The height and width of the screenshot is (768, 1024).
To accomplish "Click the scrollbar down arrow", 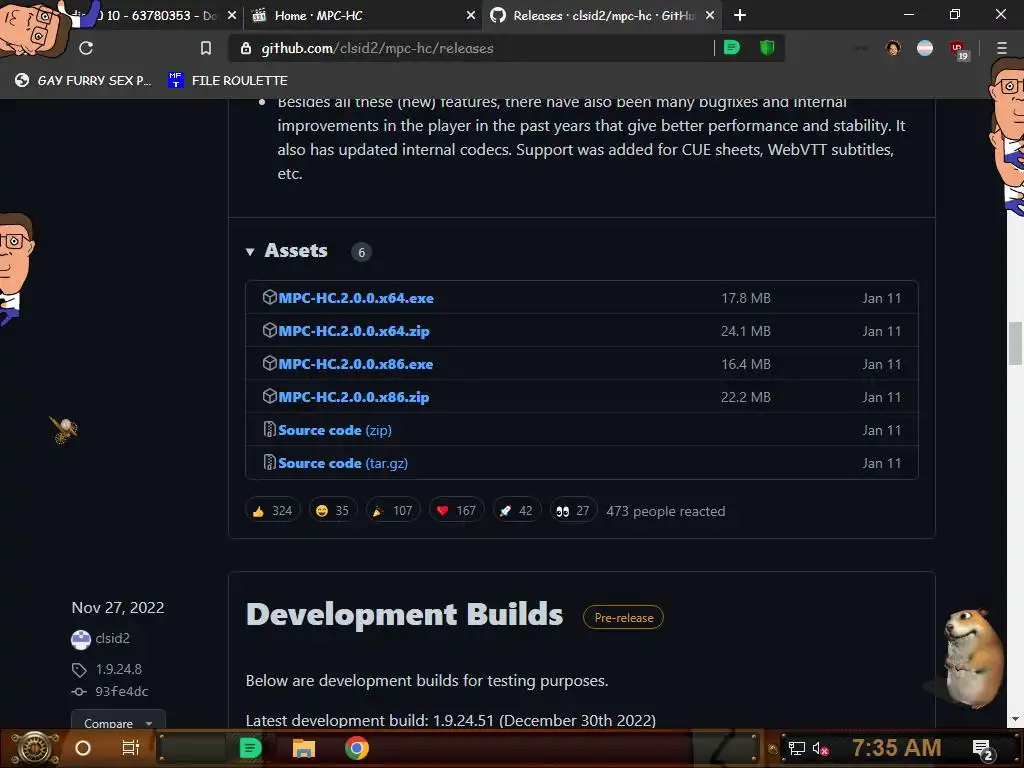I will point(1015,720).
